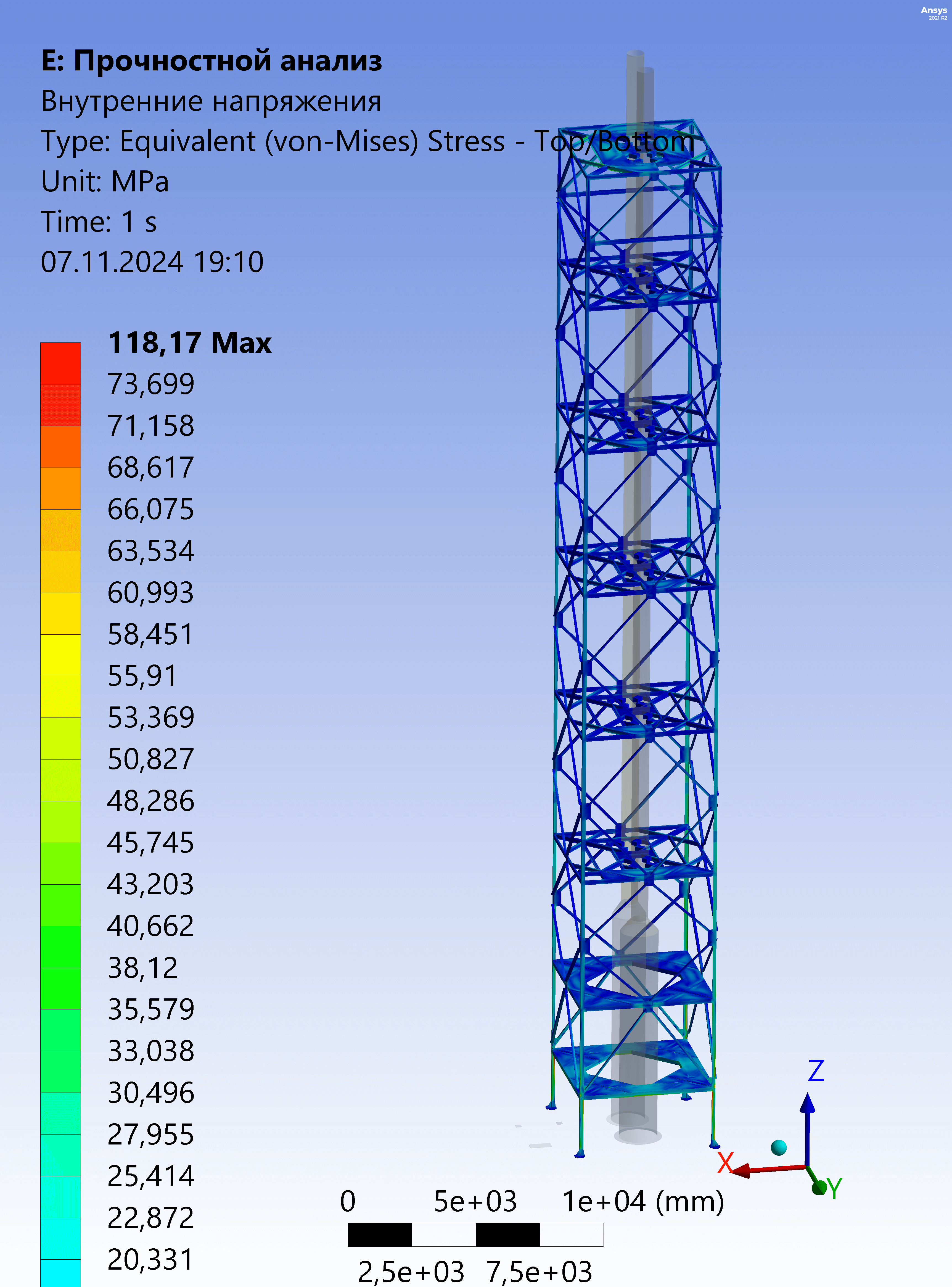Viewport: 952px width, 1287px height.
Task: Click the '1e+04 (mm)' scale label
Action: tap(642, 1202)
